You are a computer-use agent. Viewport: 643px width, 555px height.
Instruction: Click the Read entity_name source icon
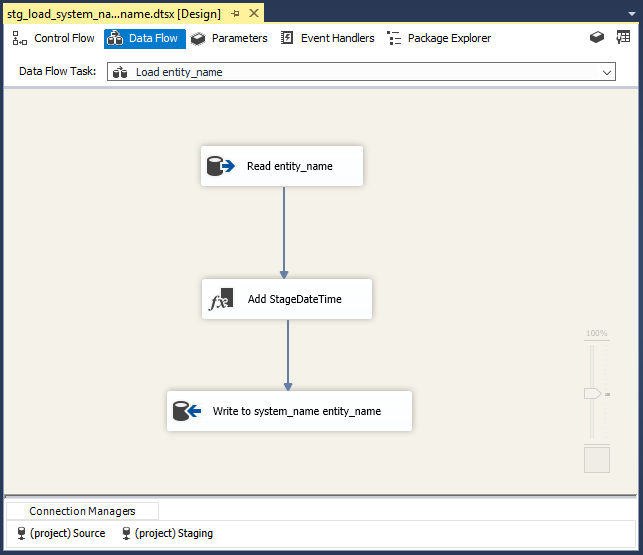click(x=221, y=166)
